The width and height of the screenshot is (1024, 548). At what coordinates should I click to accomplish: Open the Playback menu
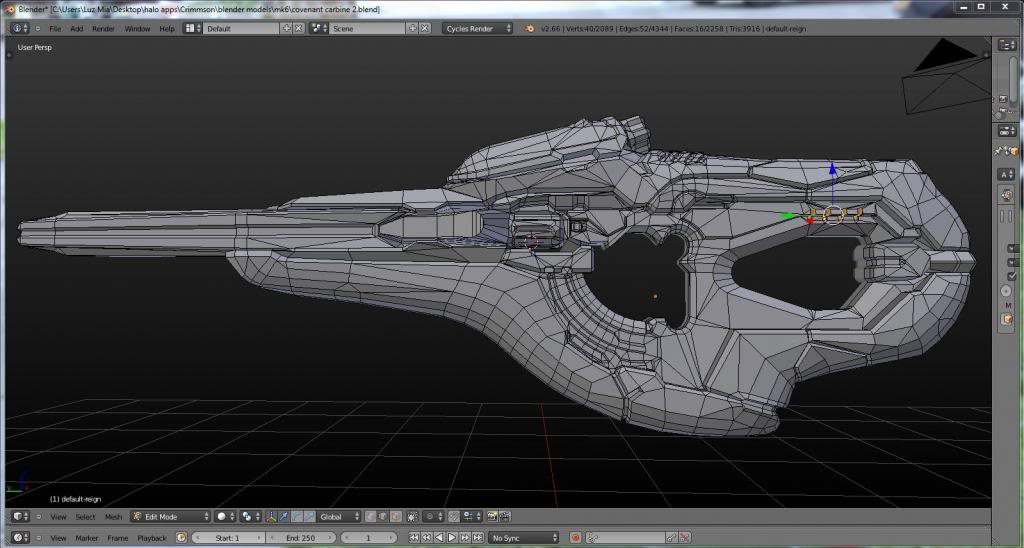point(152,538)
